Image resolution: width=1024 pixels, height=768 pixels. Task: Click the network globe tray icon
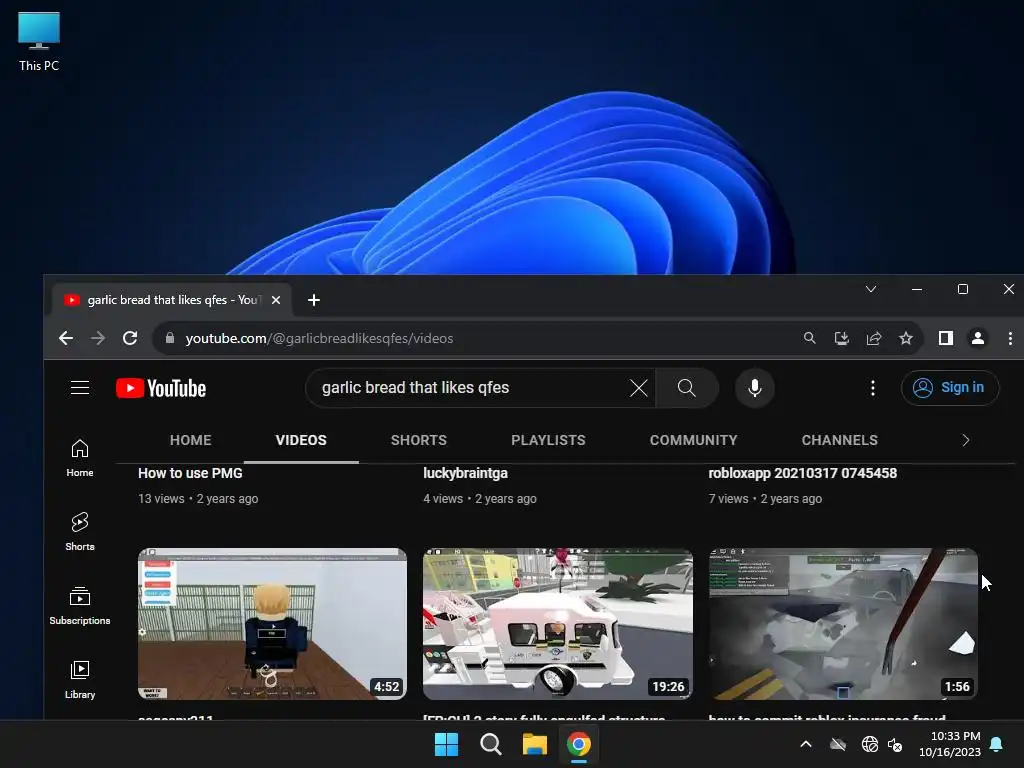tap(869, 744)
